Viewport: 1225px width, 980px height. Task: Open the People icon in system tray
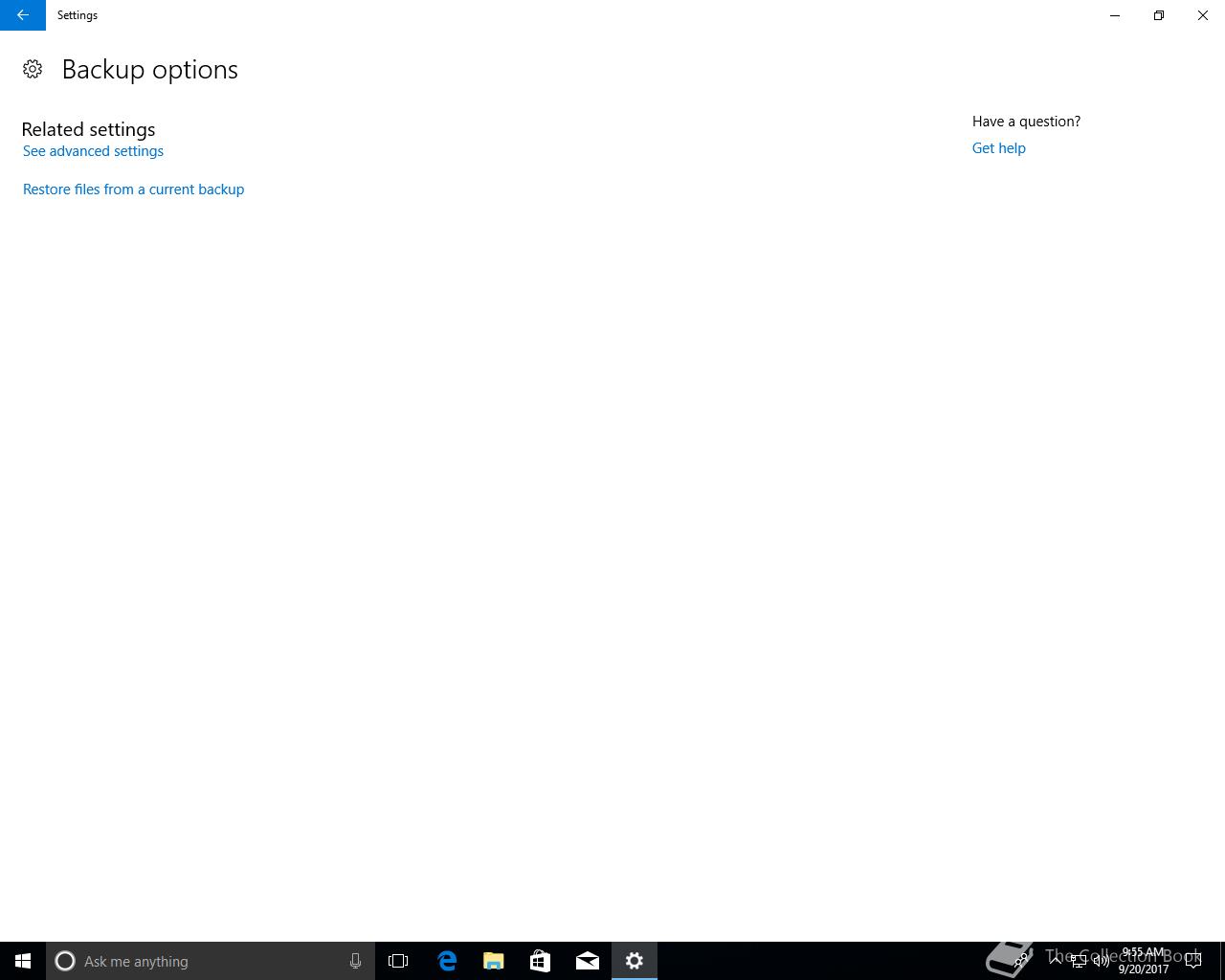[x=1022, y=961]
